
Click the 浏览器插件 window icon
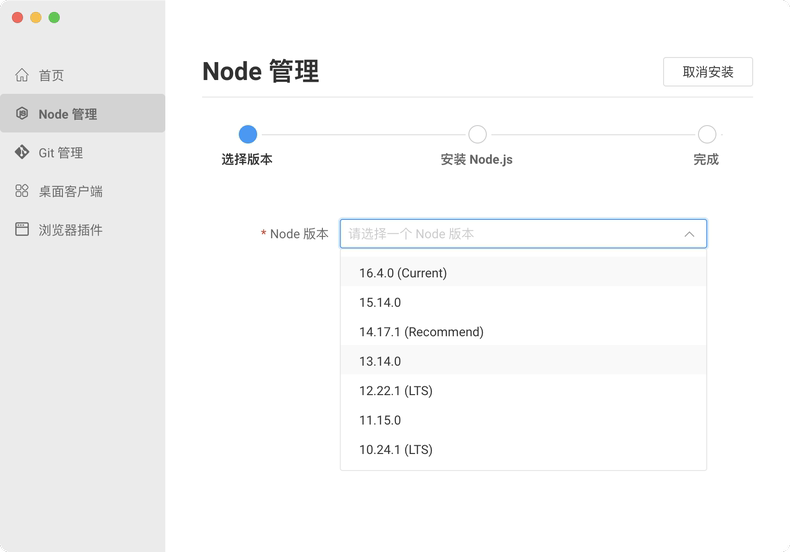pyautogui.click(x=22, y=229)
